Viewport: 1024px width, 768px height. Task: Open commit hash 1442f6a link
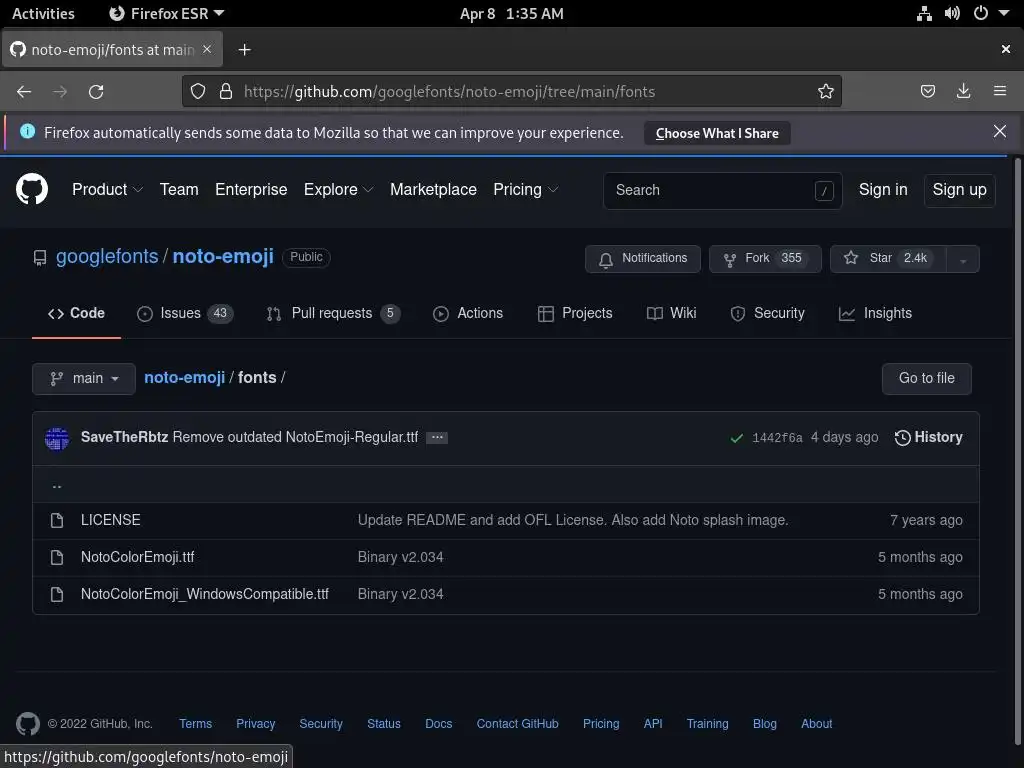777,438
